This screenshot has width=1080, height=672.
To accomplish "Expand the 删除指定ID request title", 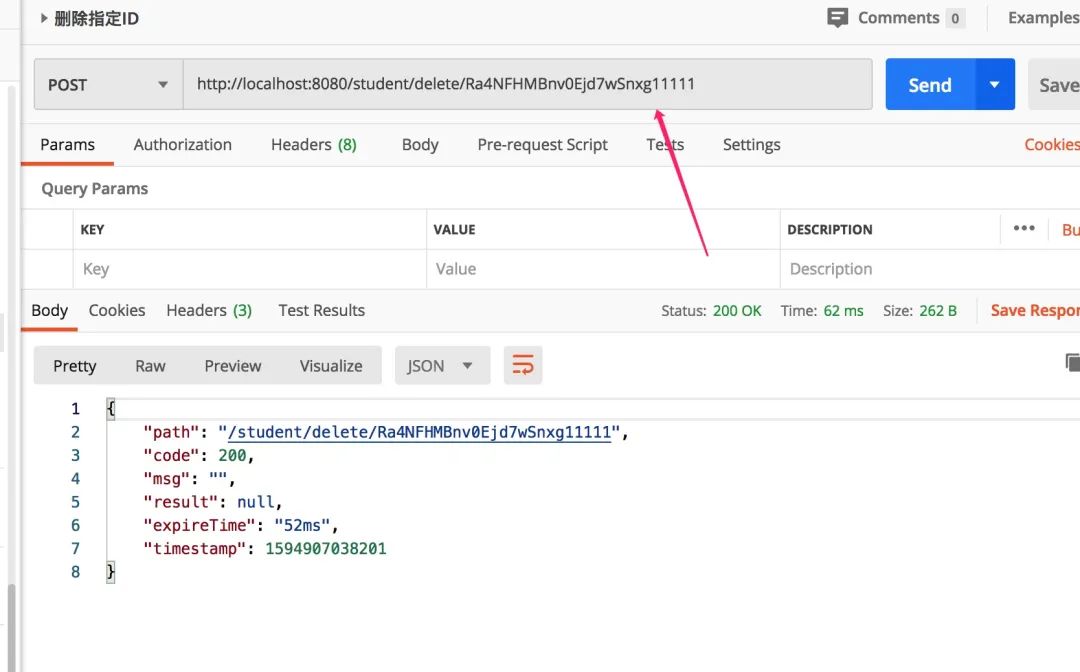I will pos(44,18).
